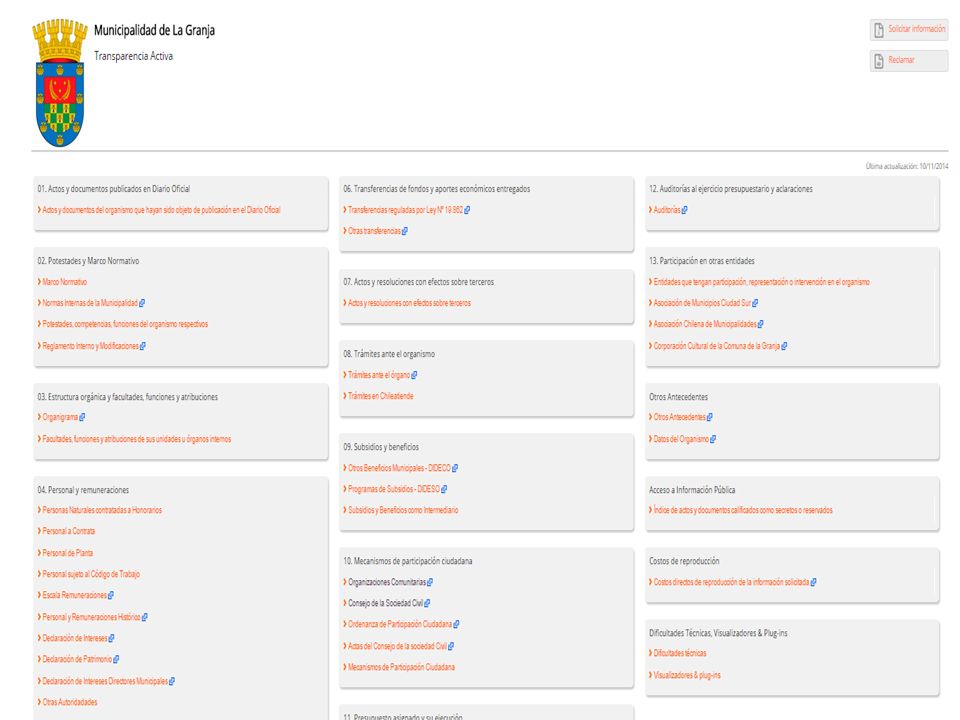
Task: Click the Transparencia Activa subtitle
Action: 133,56
